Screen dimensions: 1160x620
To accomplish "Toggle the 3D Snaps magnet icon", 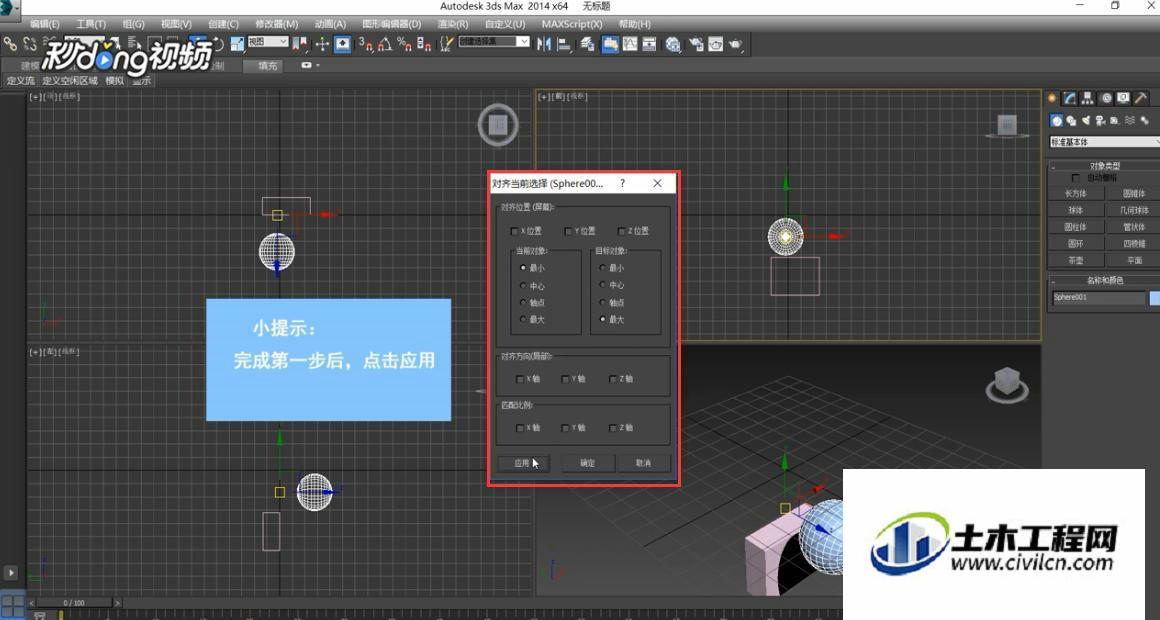I will (365, 44).
